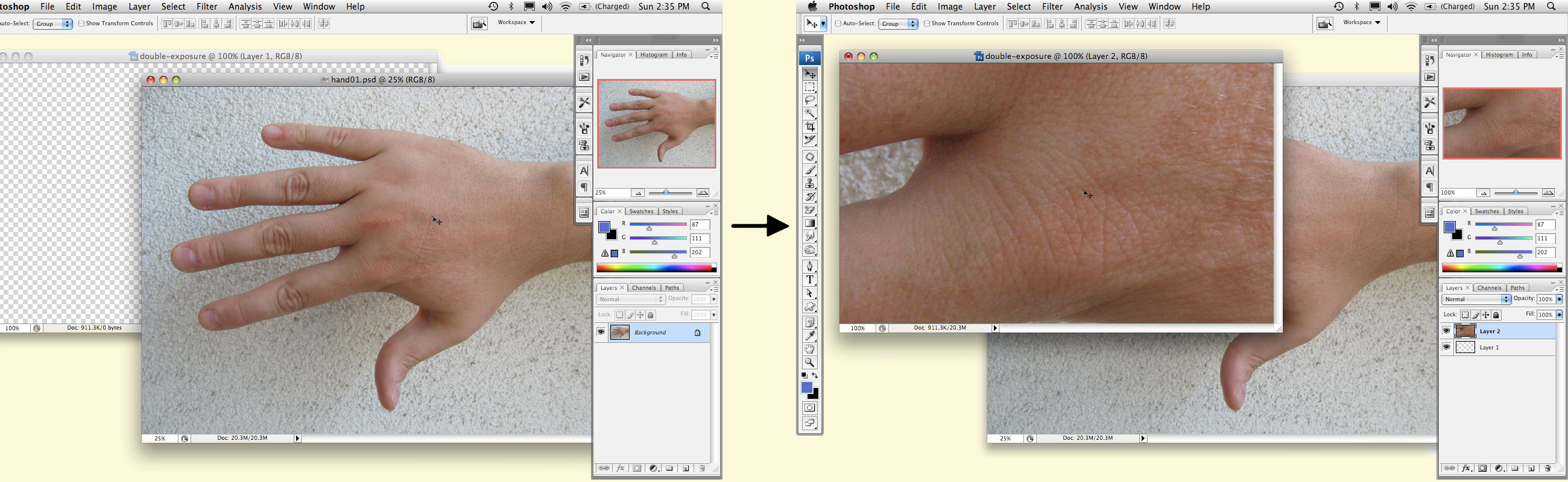Click the foreground color swatch in the toolbox

pyautogui.click(x=806, y=388)
